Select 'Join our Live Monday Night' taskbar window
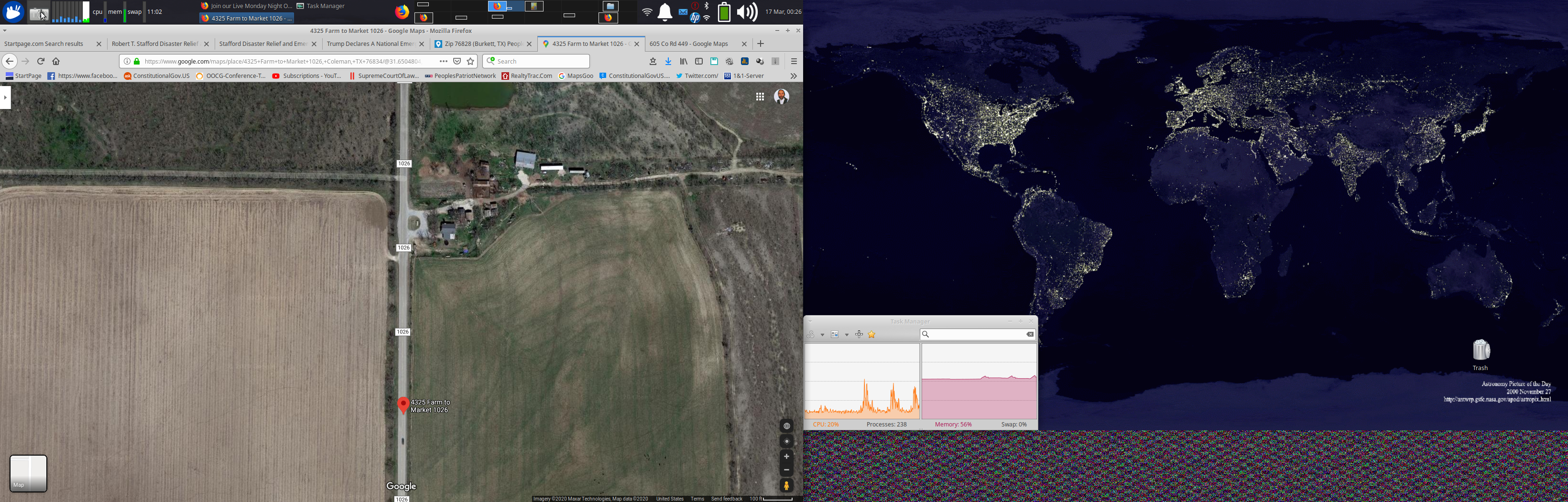Viewport: 1568px width, 502px height. tap(247, 6)
